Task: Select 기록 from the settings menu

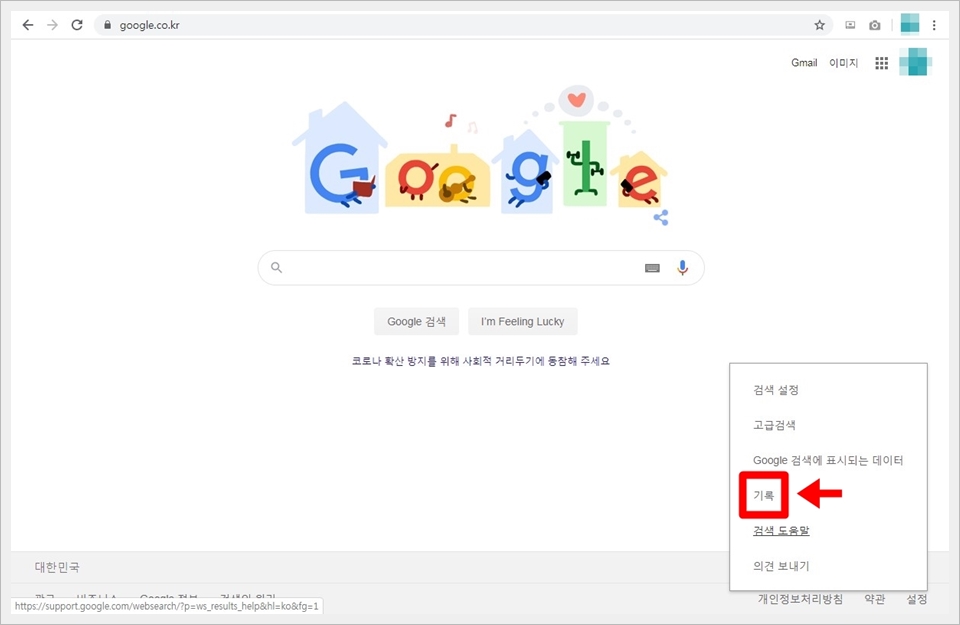Action: tap(763, 495)
